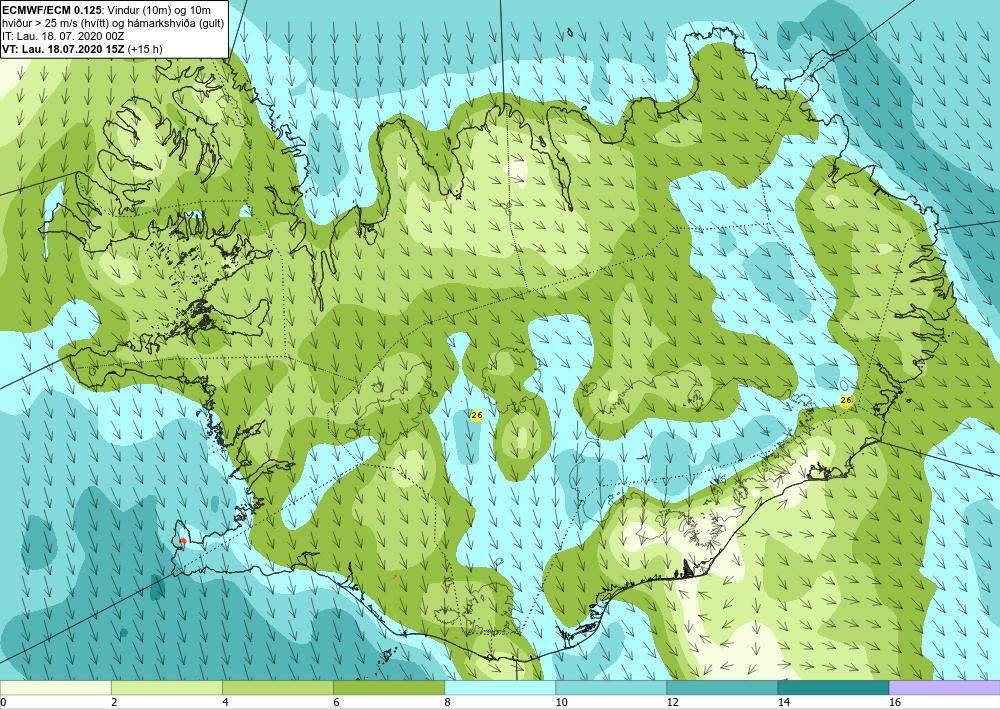Click the valid time 'VT: Lau. 18.07.2020 15Z'

[x=64, y=49]
